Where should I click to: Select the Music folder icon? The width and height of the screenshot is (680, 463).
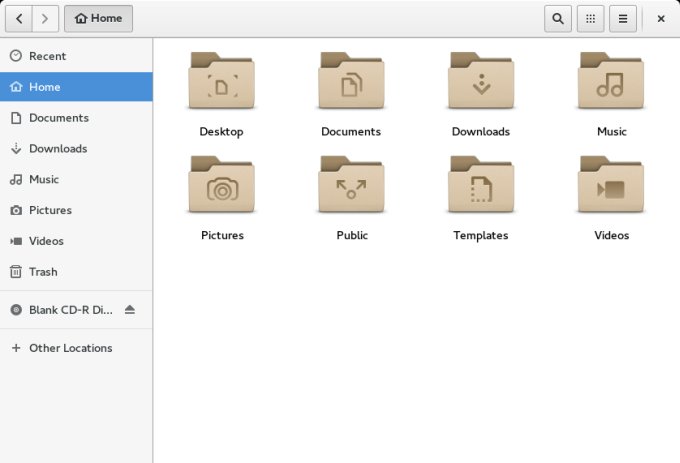pyautogui.click(x=611, y=83)
